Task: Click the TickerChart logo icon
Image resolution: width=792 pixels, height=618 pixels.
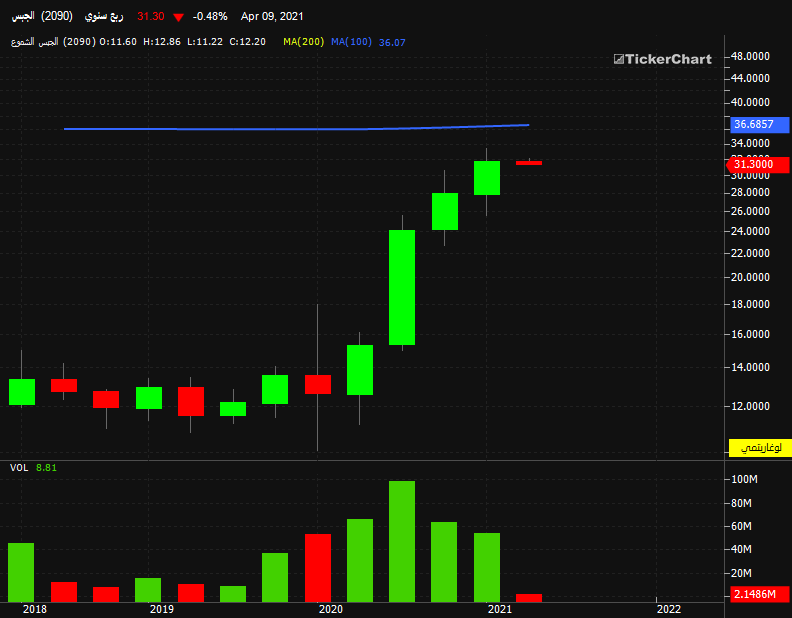Action: [619, 59]
